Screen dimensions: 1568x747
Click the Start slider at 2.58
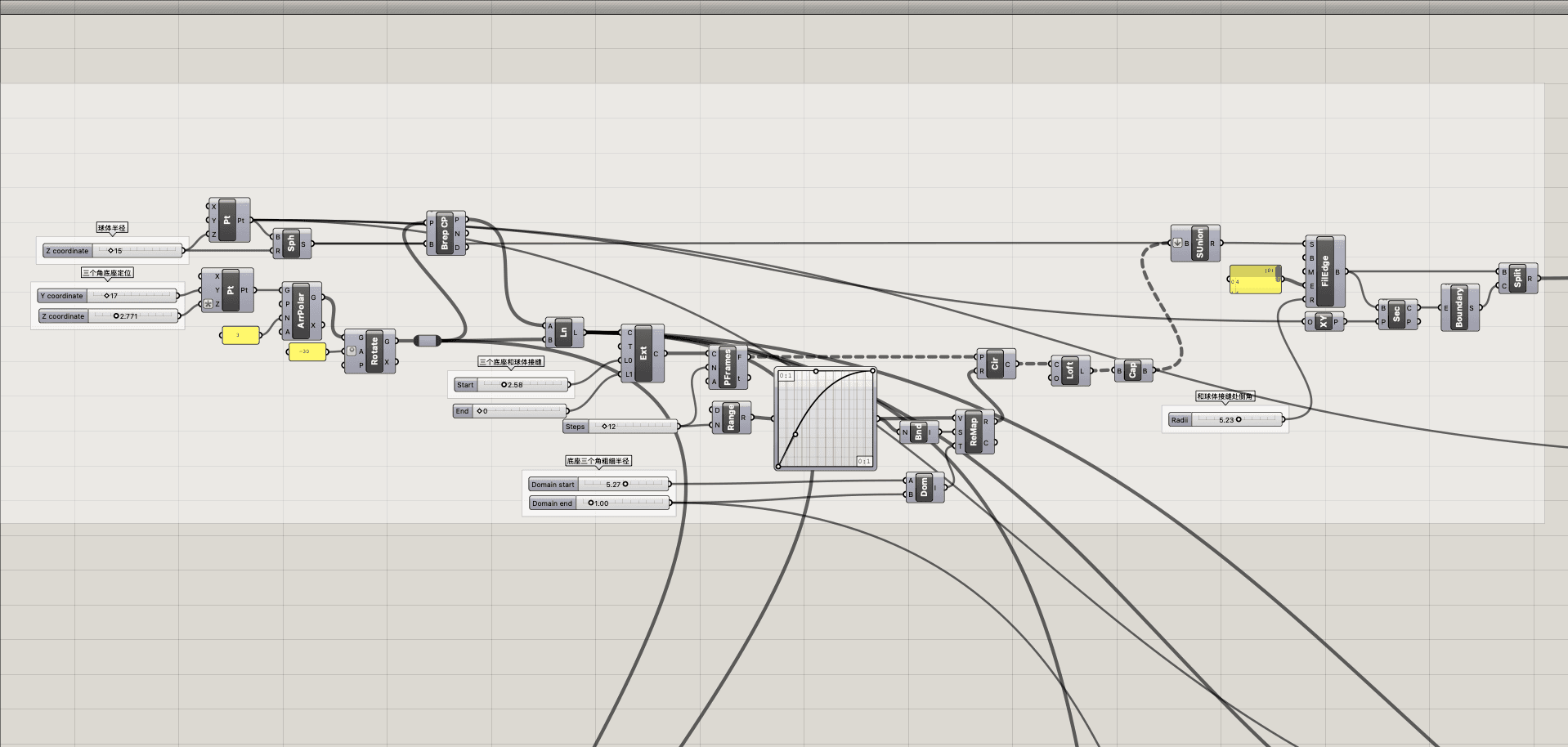tap(511, 384)
